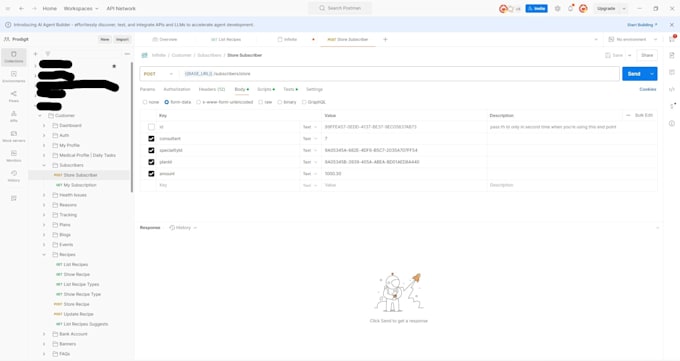Select the raw body type
This screenshot has height=361, width=680.
click(261, 102)
